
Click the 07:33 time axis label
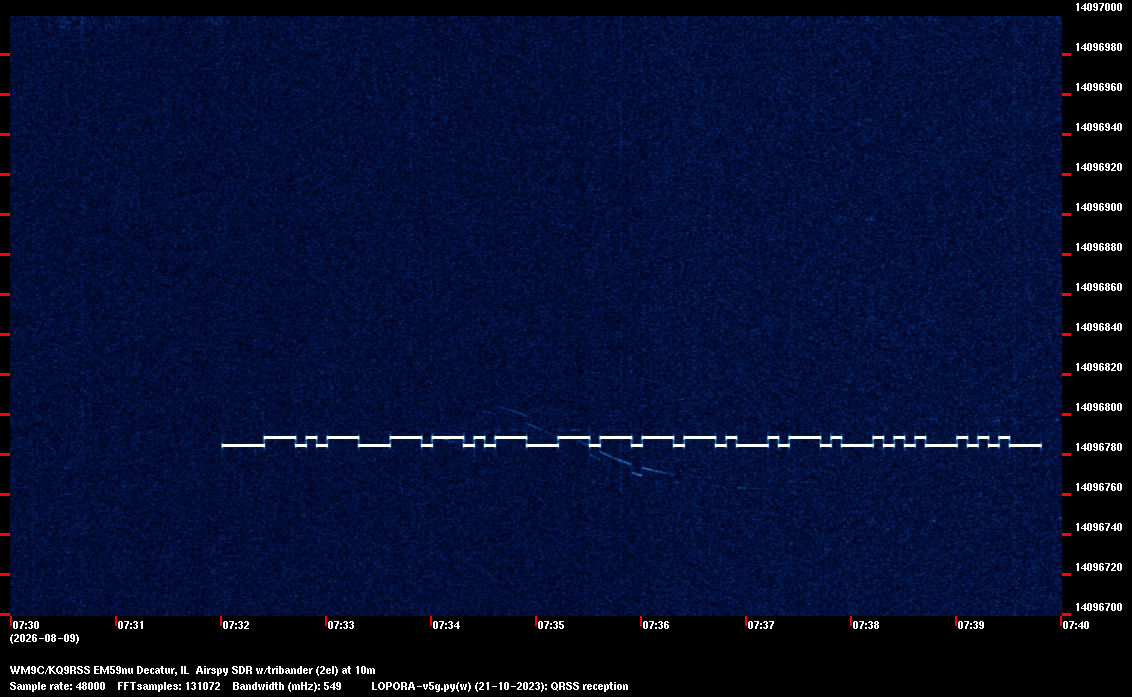(x=341, y=625)
